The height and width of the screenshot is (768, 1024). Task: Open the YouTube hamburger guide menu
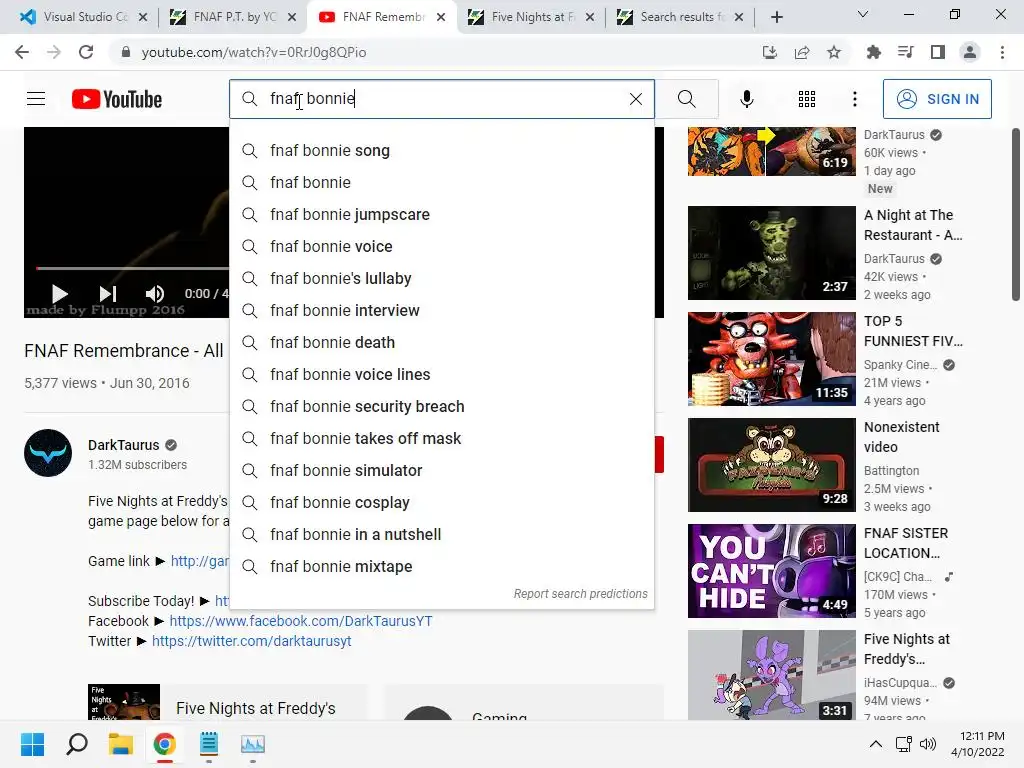pyautogui.click(x=36, y=99)
